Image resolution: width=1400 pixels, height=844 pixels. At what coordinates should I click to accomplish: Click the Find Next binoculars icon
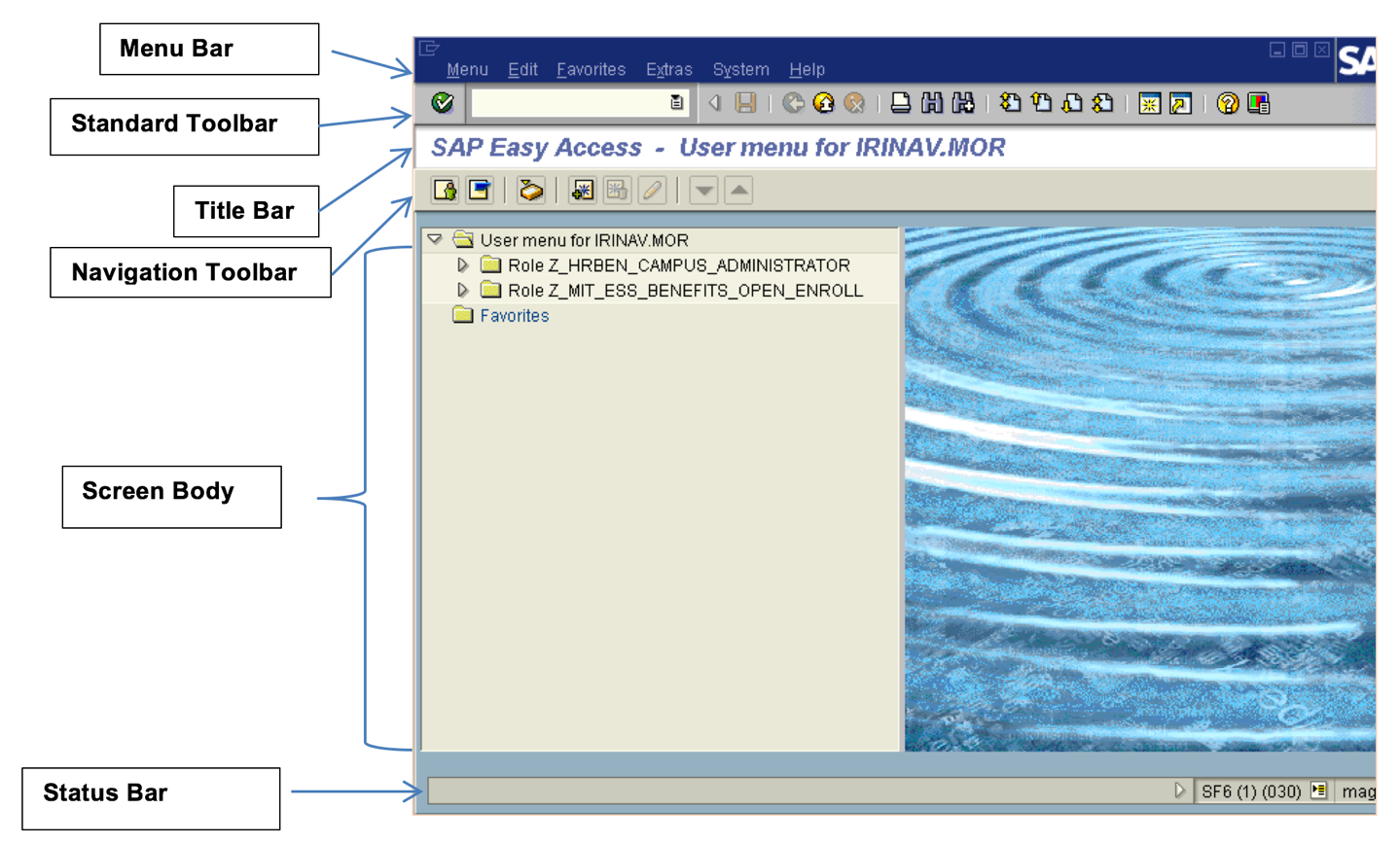[x=963, y=103]
